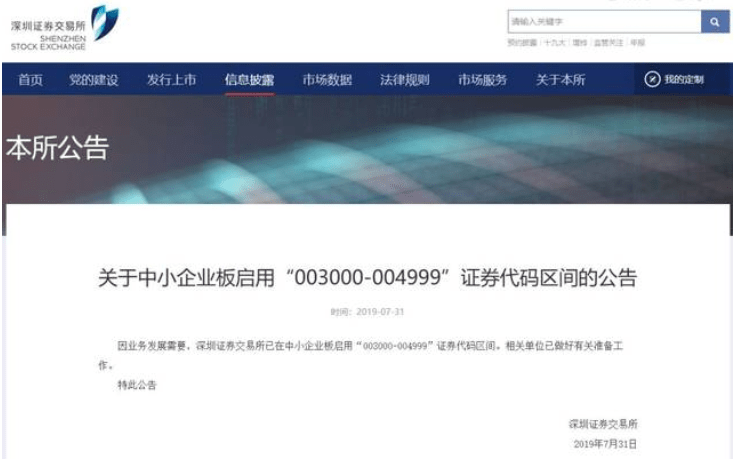Open the 市场数据 menu item
Screen dimensions: 737x466
[x=327, y=79]
